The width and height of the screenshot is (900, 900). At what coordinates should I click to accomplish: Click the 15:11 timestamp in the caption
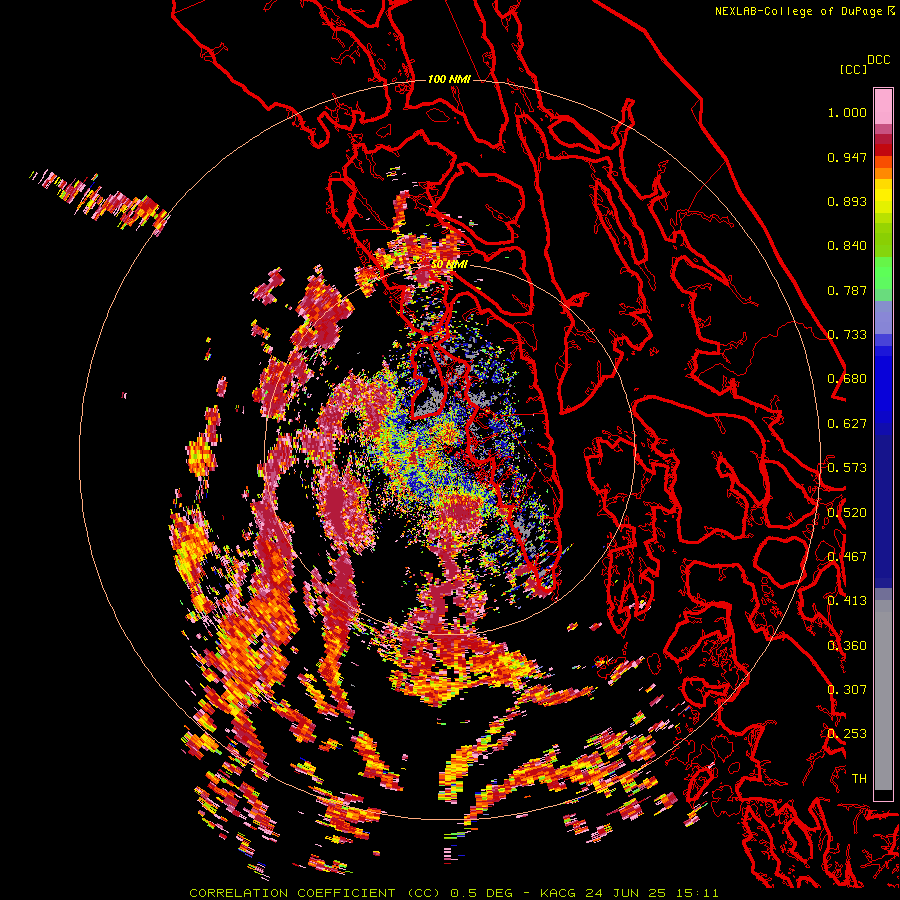tap(696, 893)
